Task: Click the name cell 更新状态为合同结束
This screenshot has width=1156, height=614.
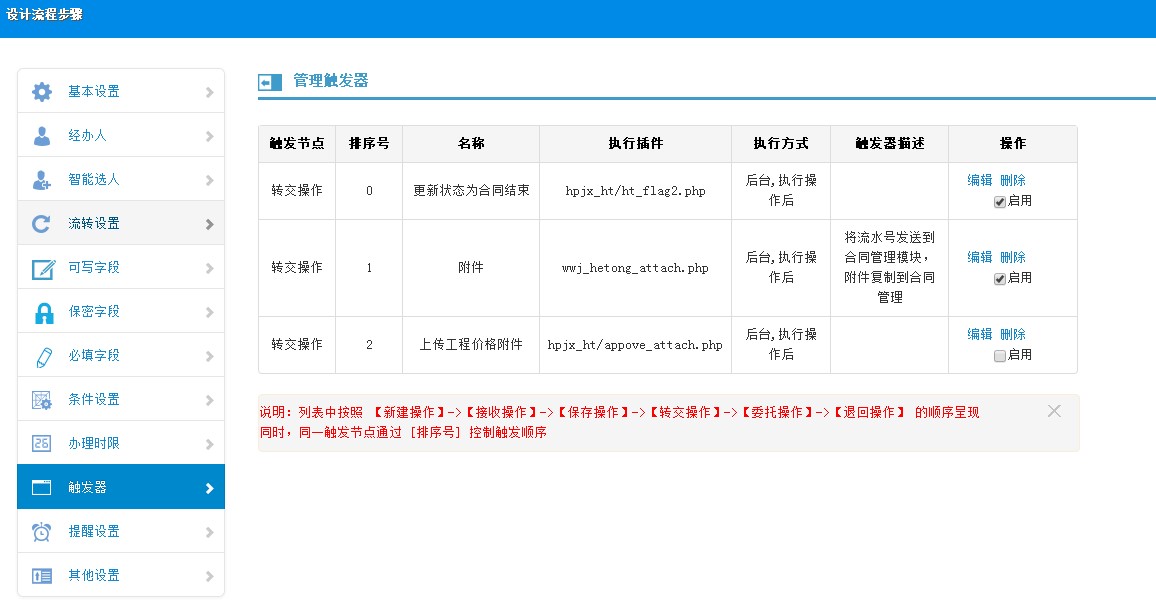Action: coord(471,191)
